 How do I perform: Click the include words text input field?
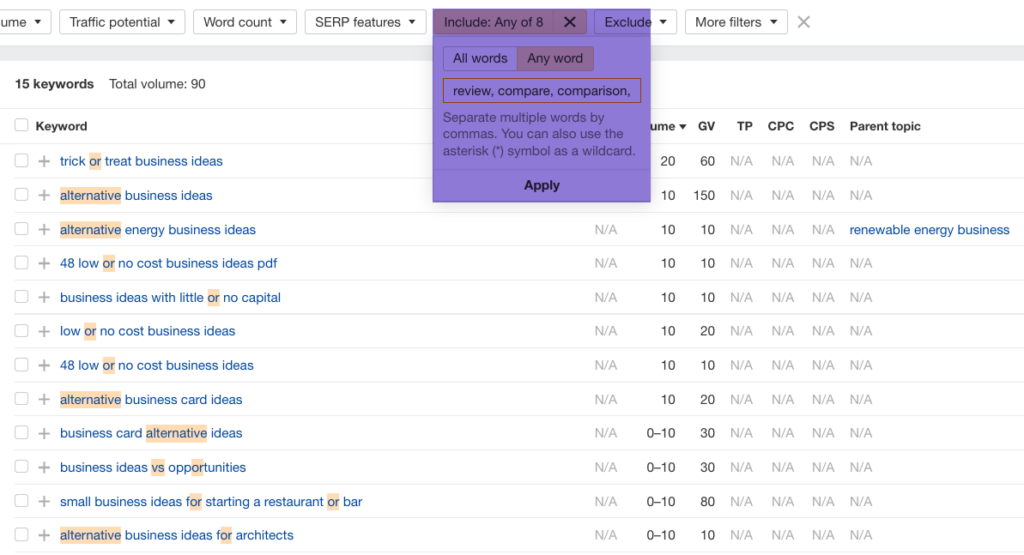[x=541, y=91]
